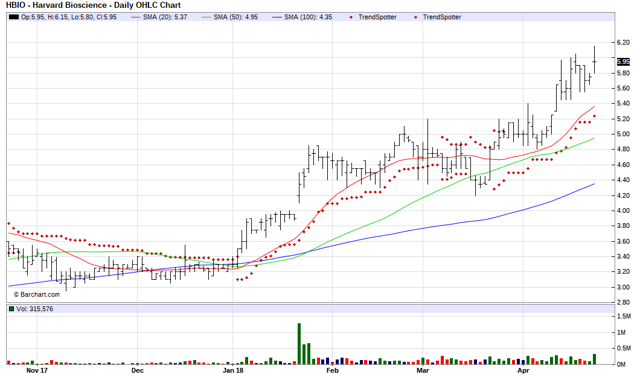This screenshot has width=640, height=389.
Task: Click the tallest green volume bar
Action: (x=299, y=344)
